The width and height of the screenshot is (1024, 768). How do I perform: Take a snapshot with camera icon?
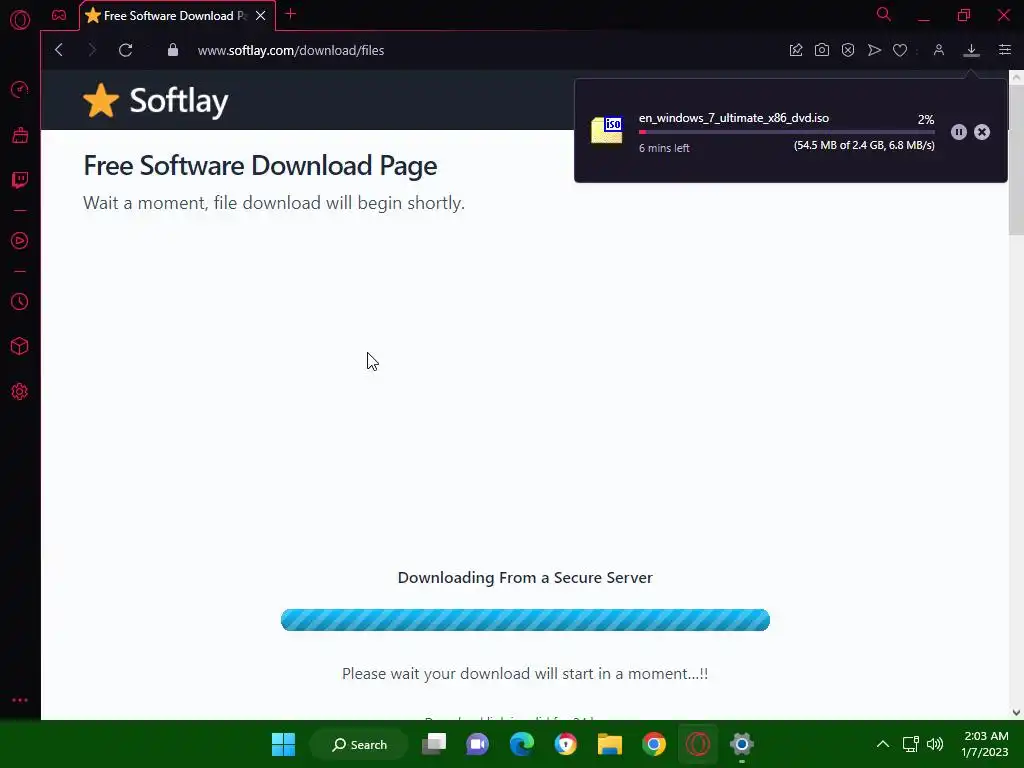coord(822,50)
